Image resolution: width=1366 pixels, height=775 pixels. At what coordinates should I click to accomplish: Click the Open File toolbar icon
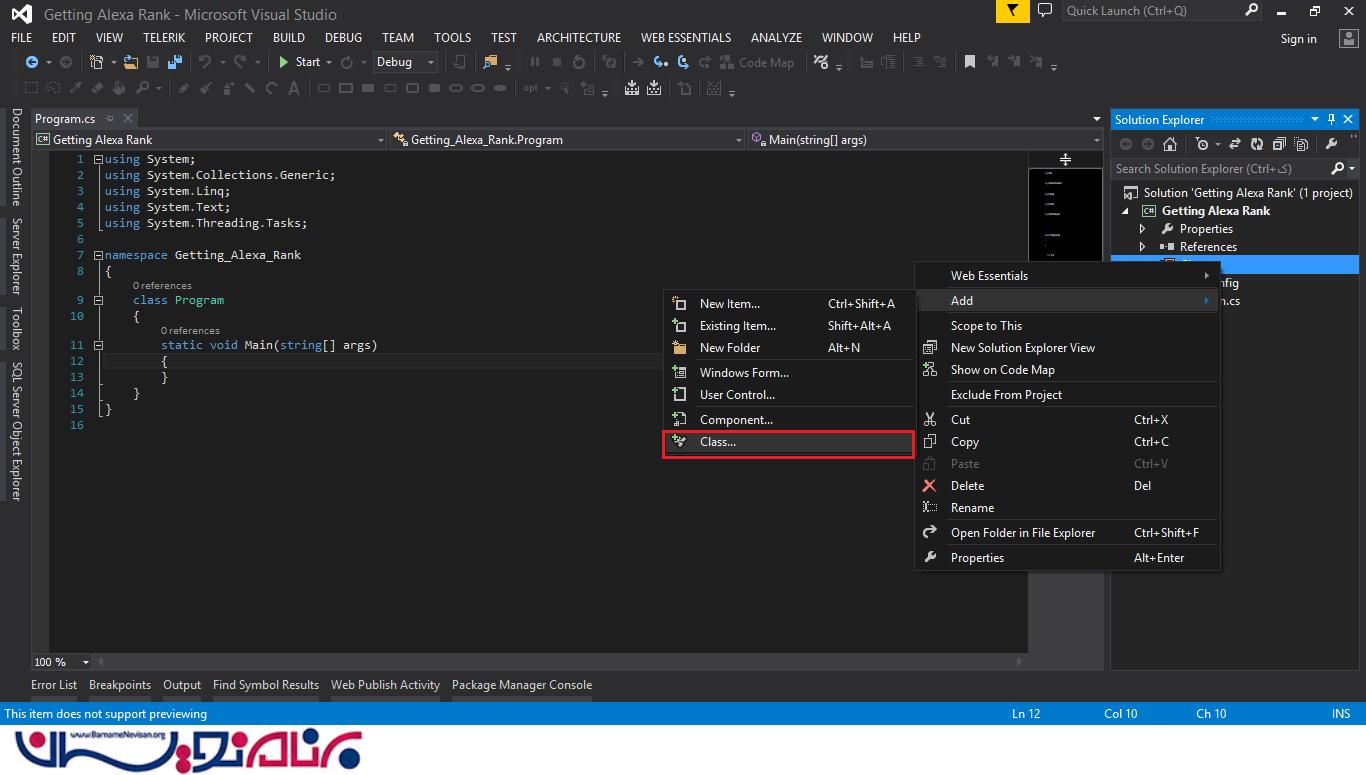pos(131,62)
